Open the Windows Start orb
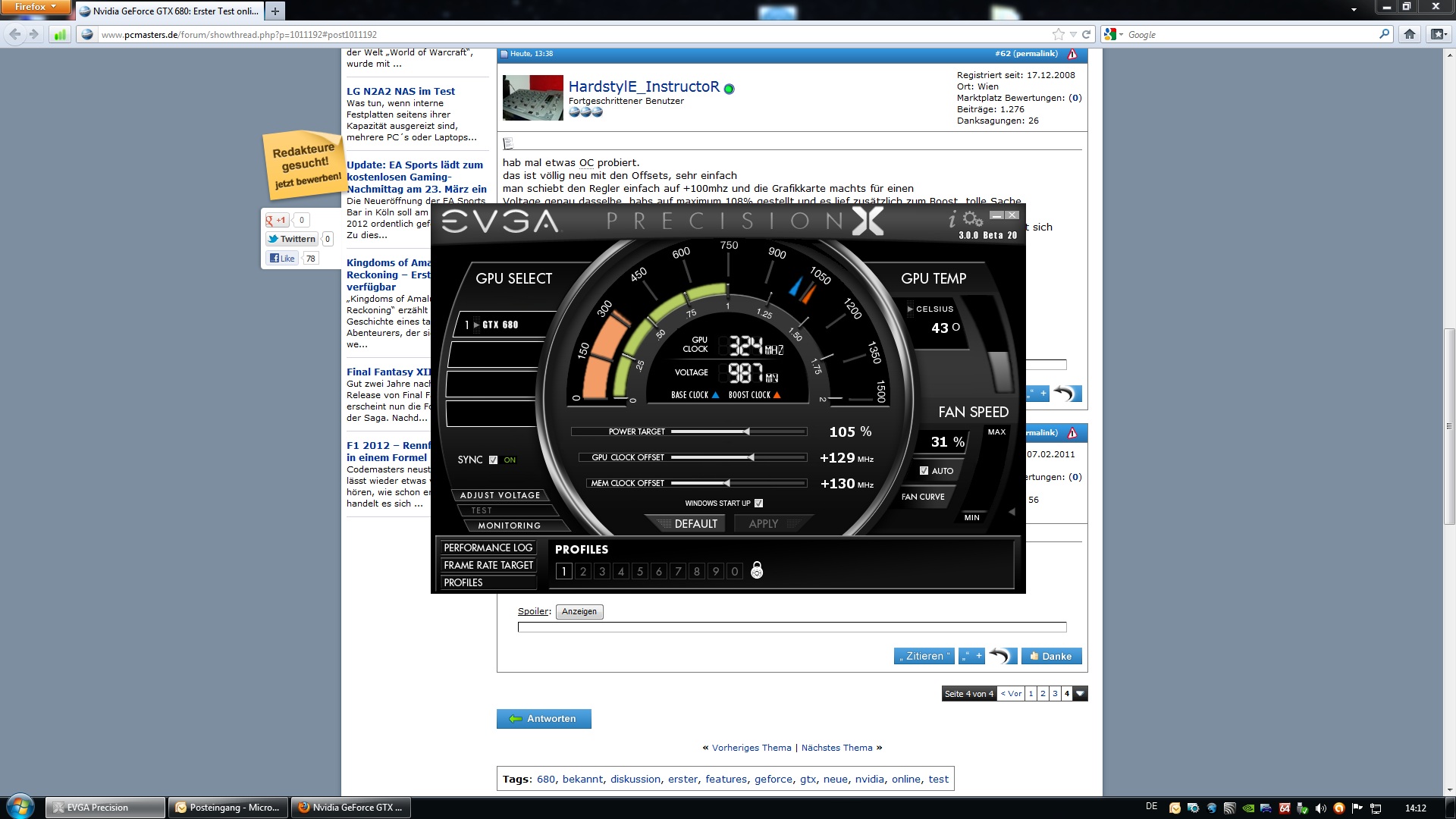The width and height of the screenshot is (1456, 819). coord(20,807)
